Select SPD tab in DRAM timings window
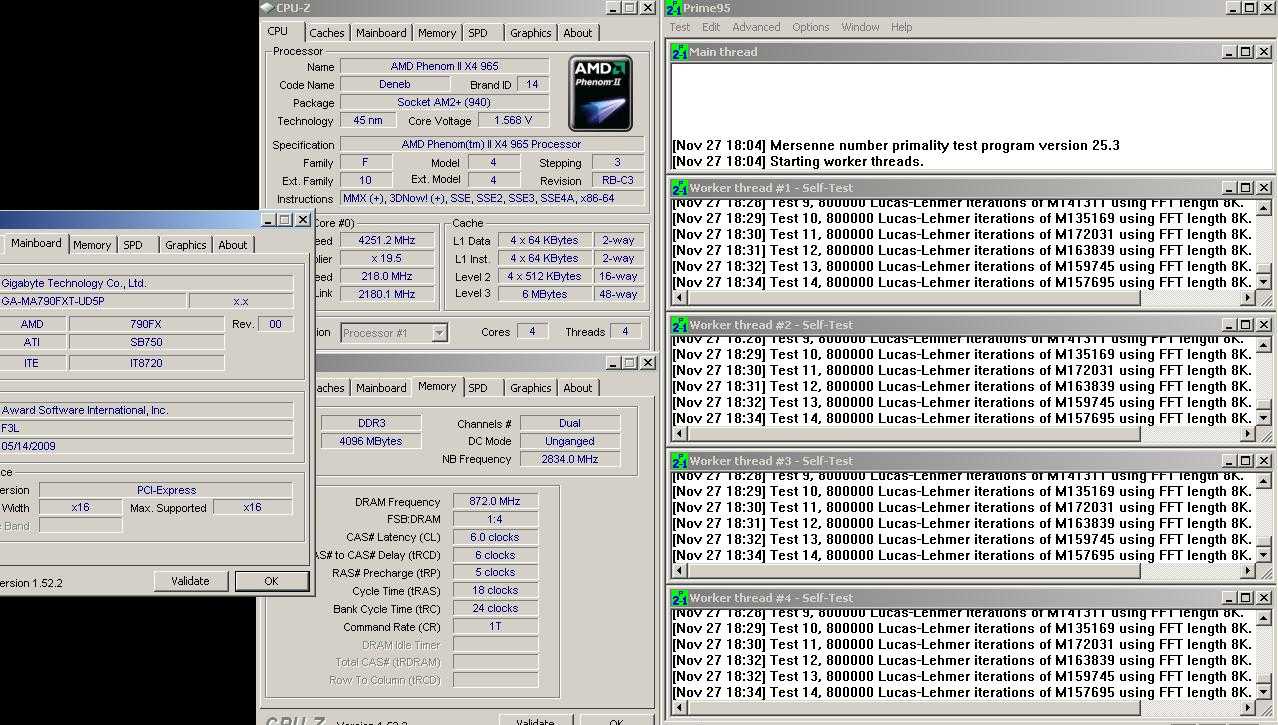1278x725 pixels. [478, 388]
